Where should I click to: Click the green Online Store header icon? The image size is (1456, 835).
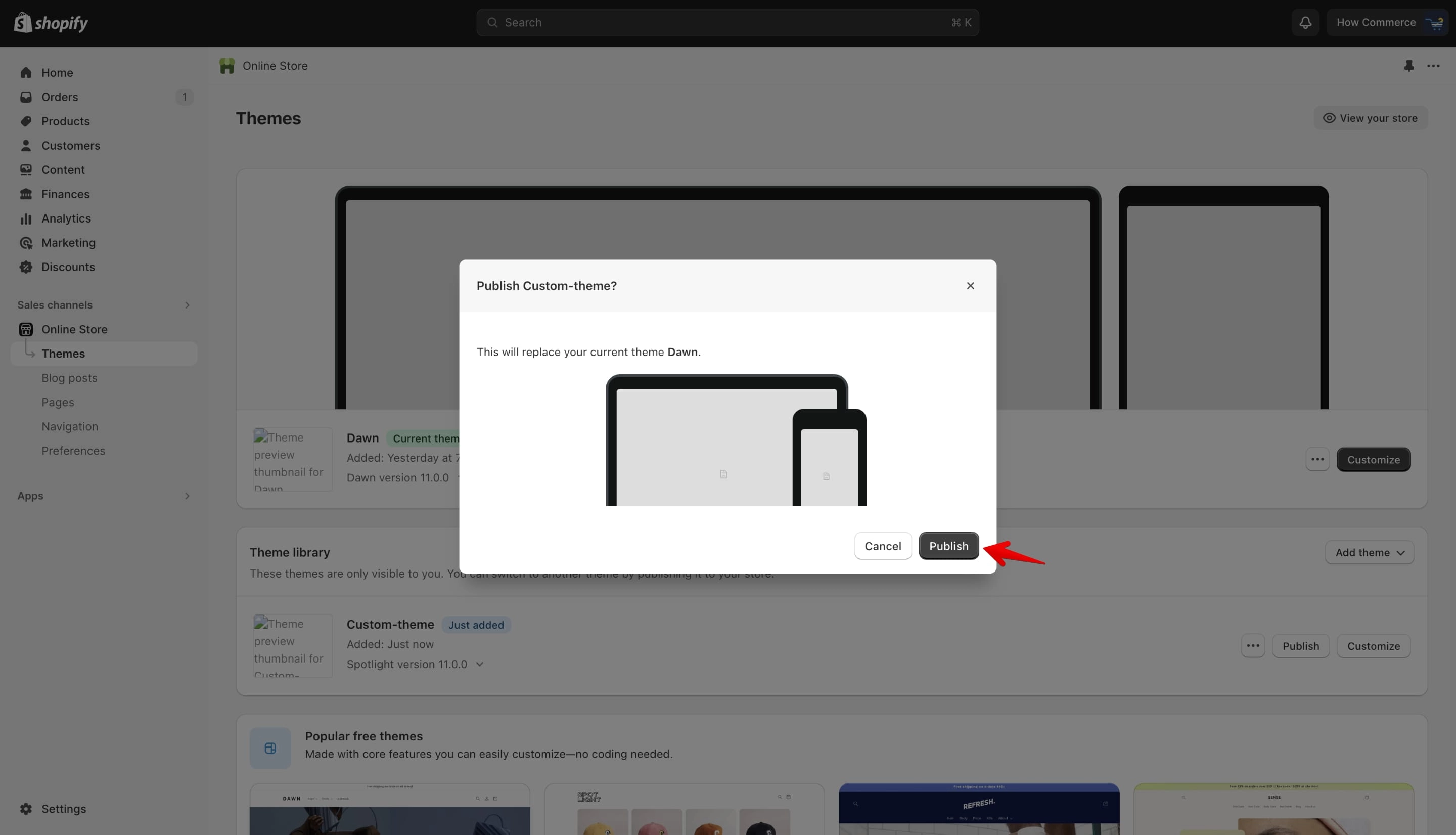(x=227, y=66)
